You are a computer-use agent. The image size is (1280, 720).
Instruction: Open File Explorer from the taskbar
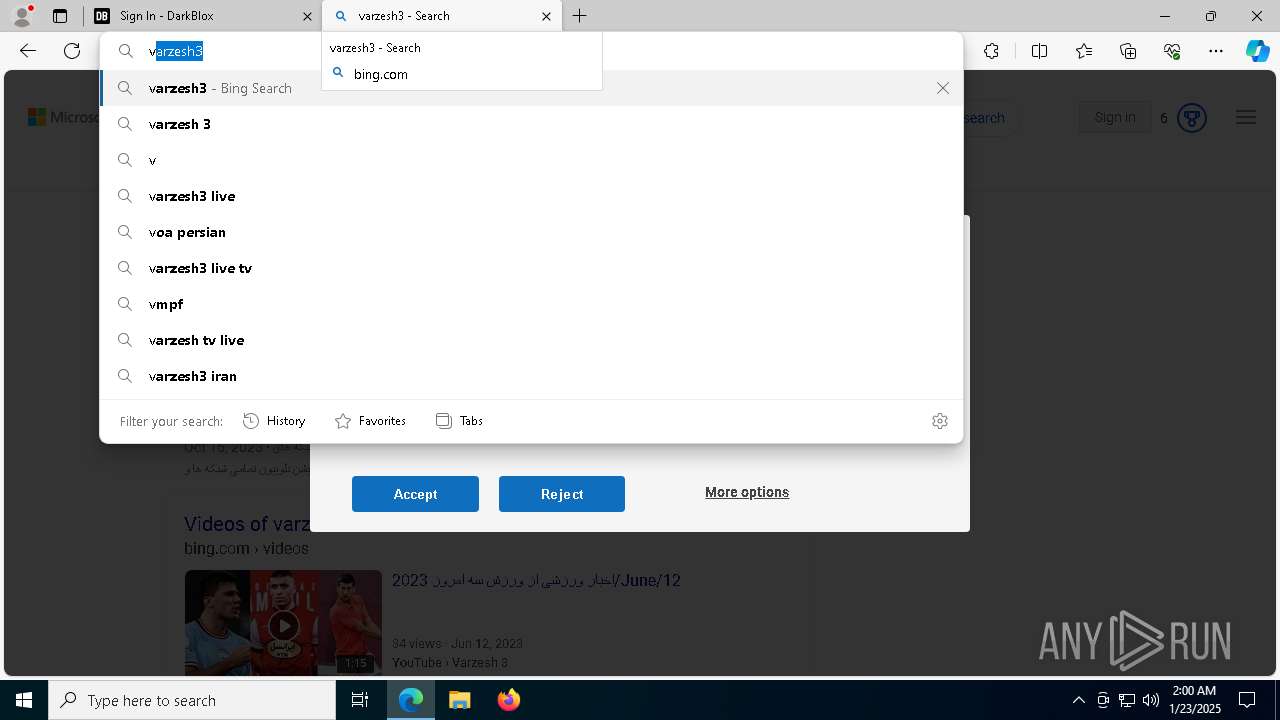pyautogui.click(x=459, y=700)
